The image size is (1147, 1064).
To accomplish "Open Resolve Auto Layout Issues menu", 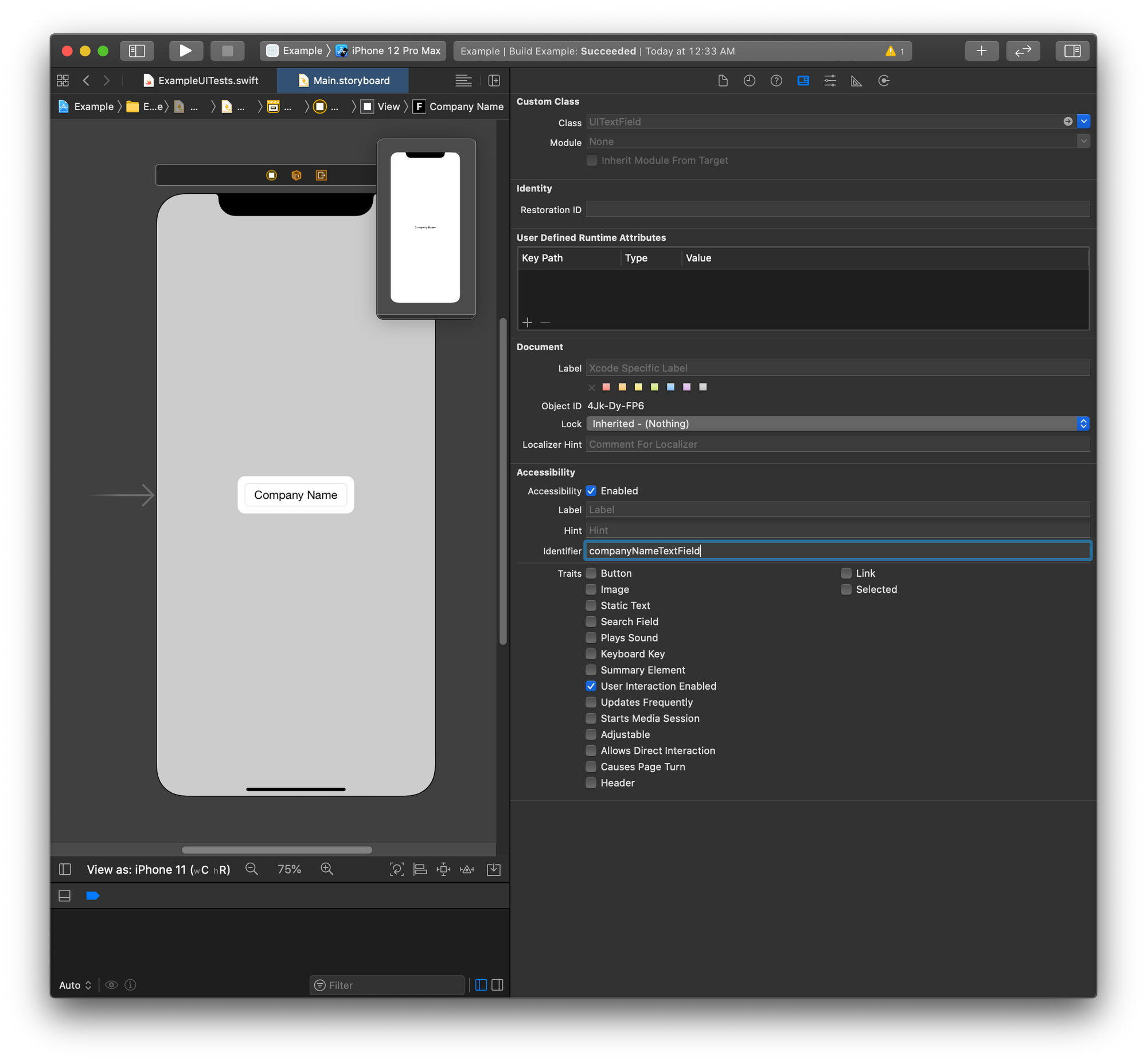I will point(467,869).
